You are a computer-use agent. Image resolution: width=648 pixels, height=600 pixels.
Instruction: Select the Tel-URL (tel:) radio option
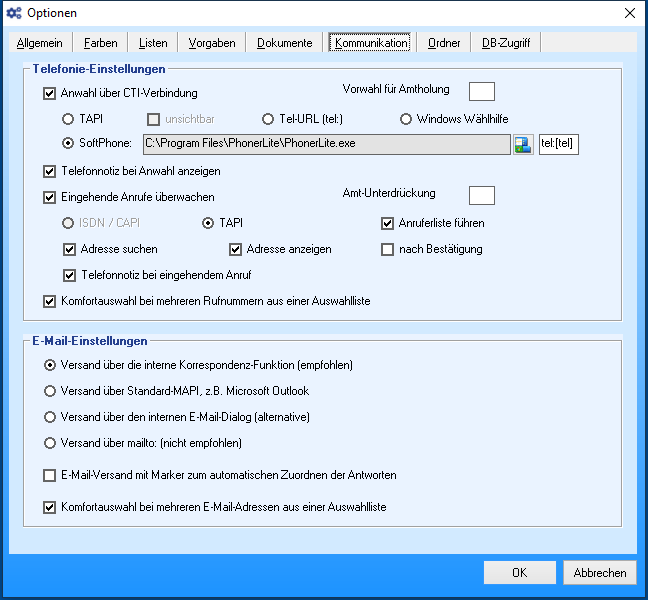coord(268,119)
